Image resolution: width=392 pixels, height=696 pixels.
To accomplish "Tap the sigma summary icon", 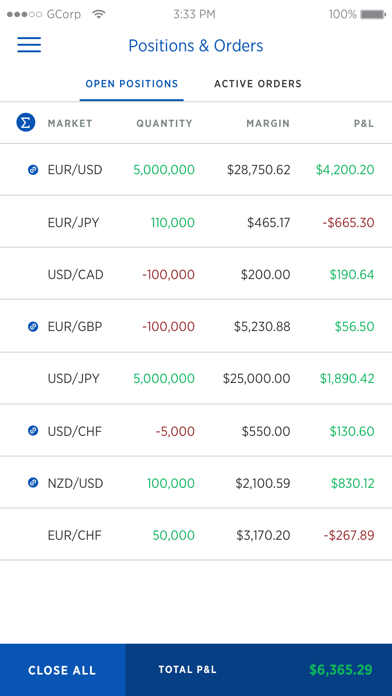I will [x=26, y=123].
